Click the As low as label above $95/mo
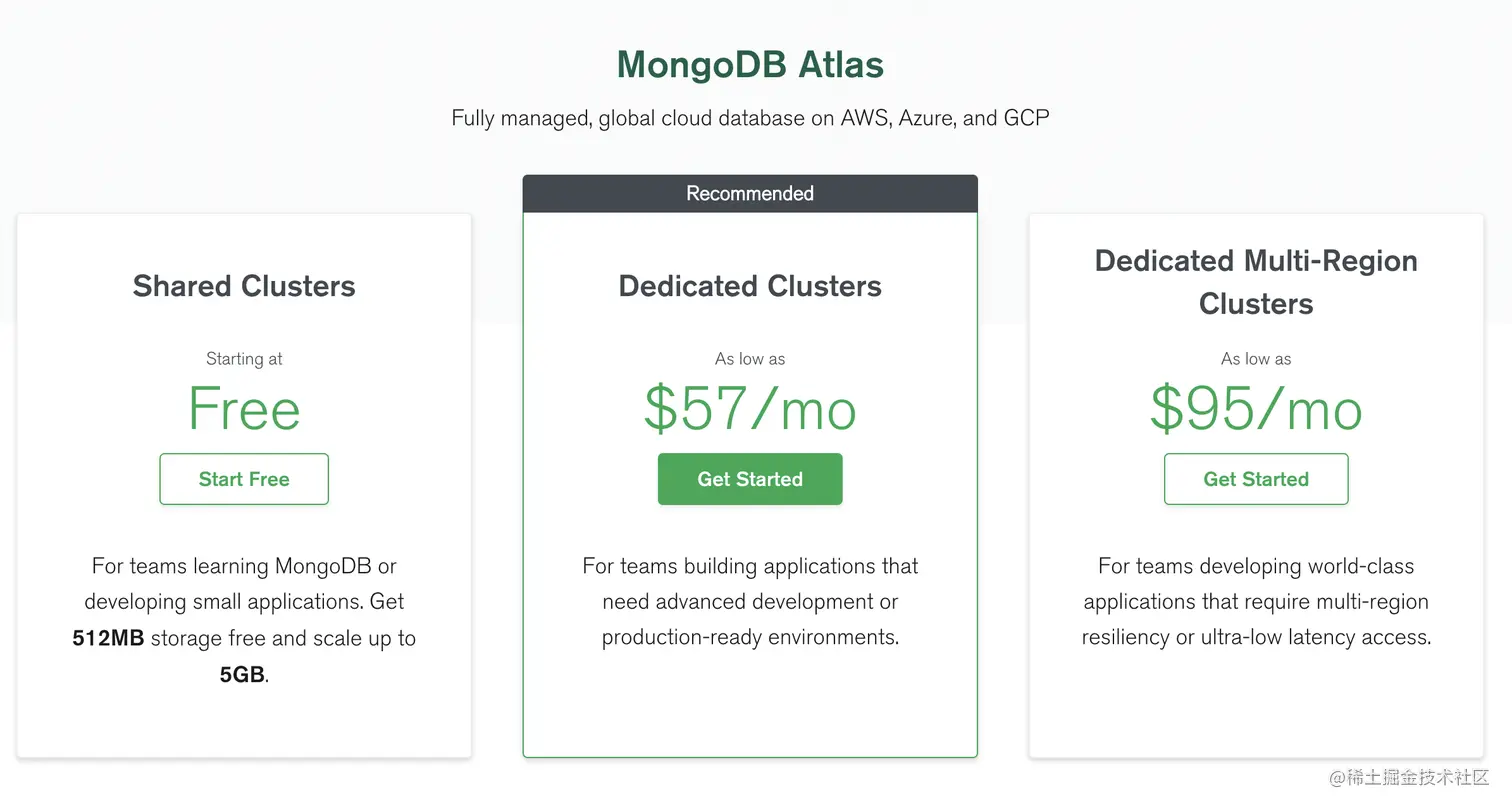Image resolution: width=1512 pixels, height=810 pixels. [x=1256, y=359]
